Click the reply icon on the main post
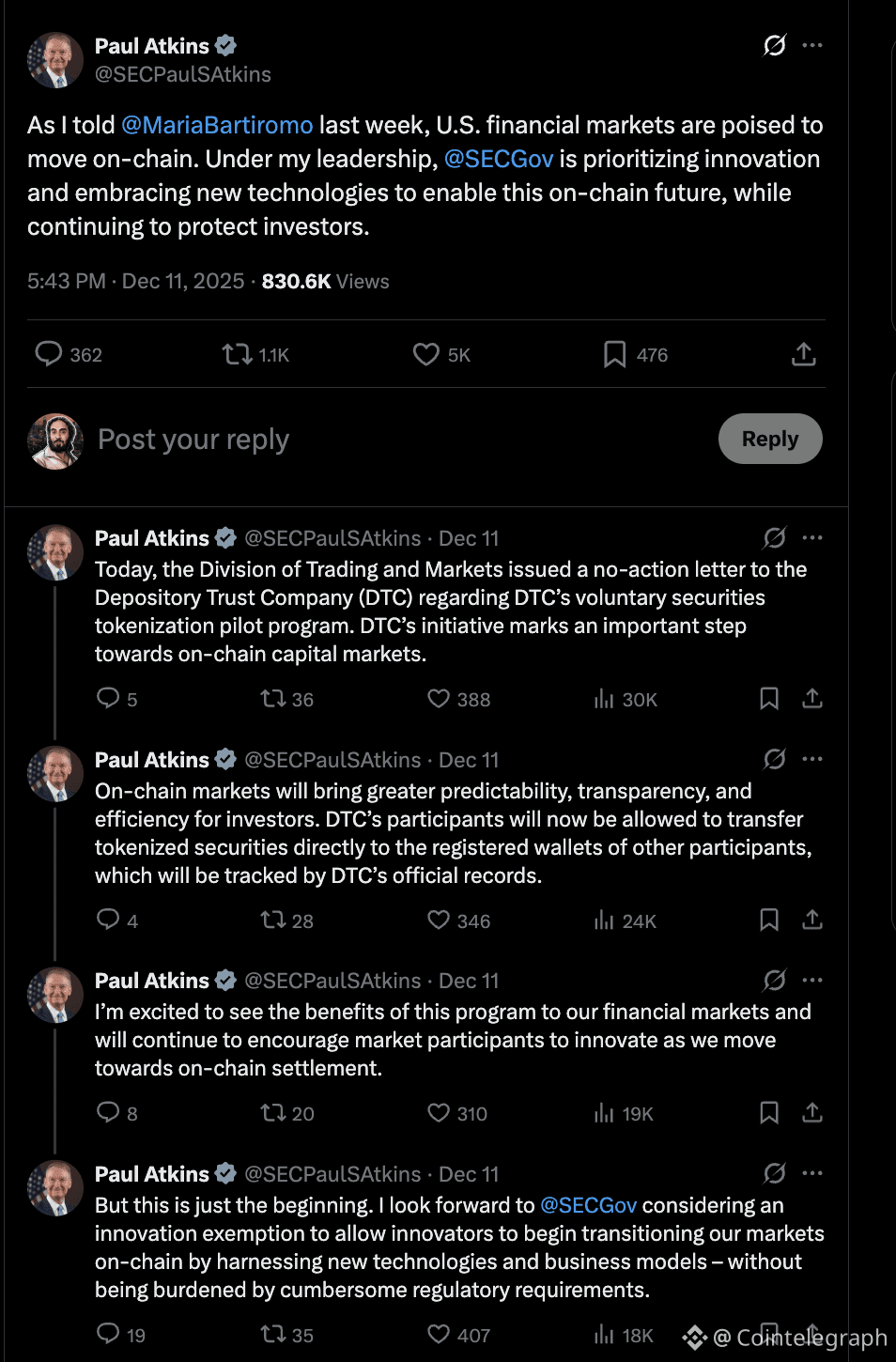 [x=48, y=353]
